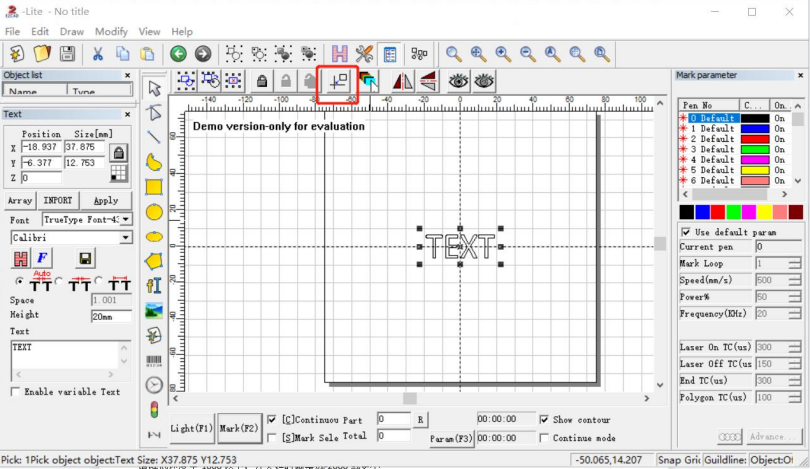This screenshot has width=810, height=469.
Task: Open the Draw menu
Action: 72,32
